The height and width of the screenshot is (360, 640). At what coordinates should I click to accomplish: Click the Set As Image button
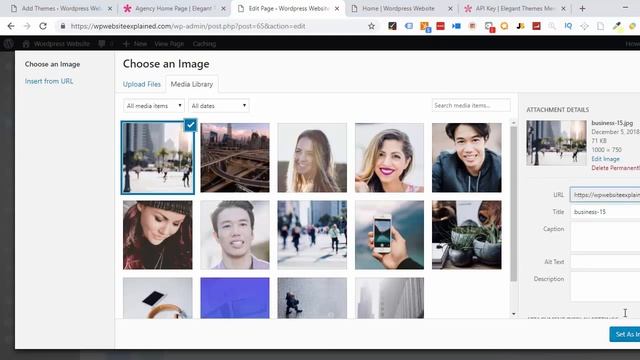click(625, 334)
